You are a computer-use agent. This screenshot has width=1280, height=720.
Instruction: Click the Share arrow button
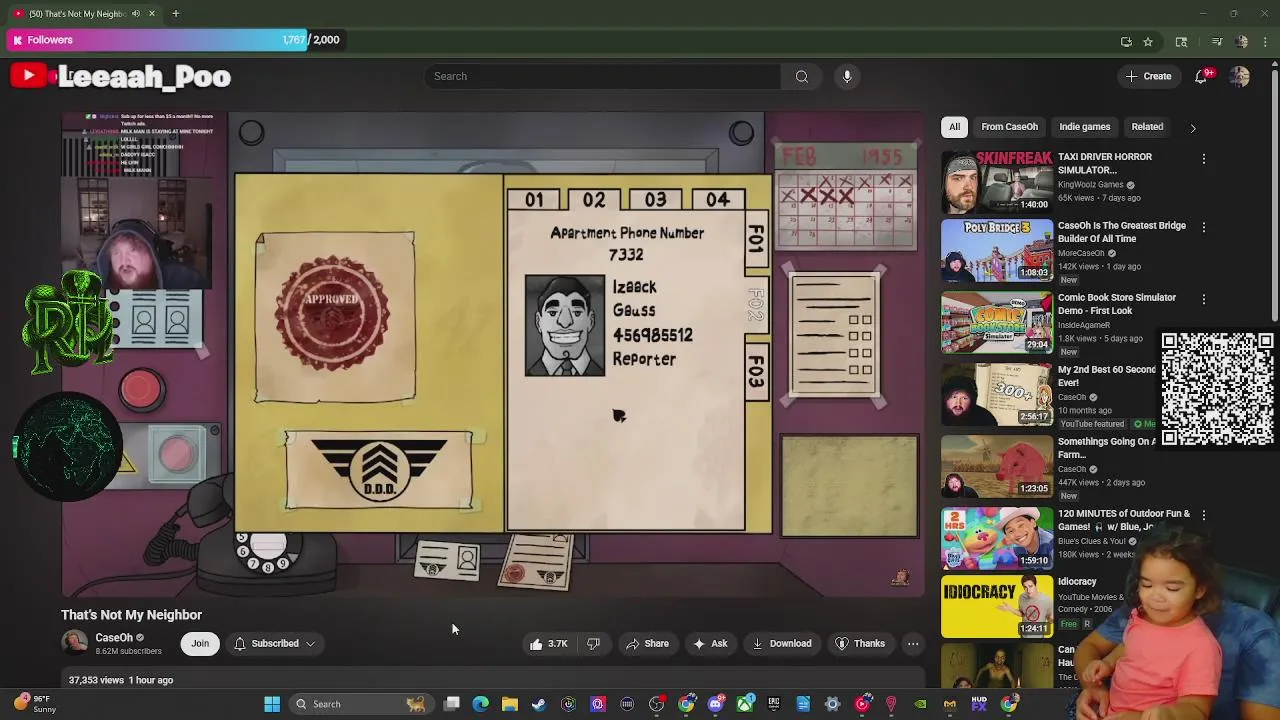pyautogui.click(x=647, y=644)
